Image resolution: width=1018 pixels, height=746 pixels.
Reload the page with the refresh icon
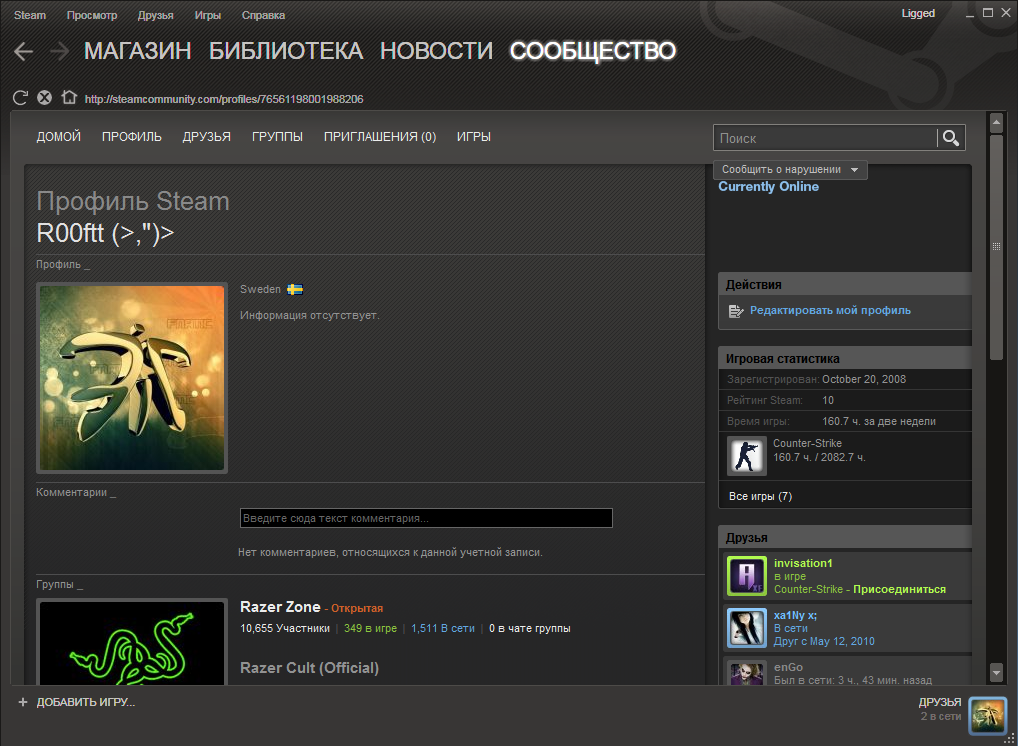[20, 98]
